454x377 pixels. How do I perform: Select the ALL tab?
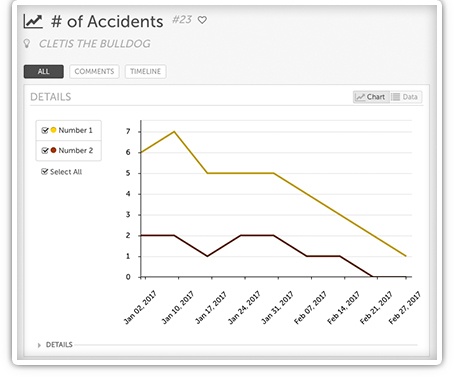tap(44, 71)
